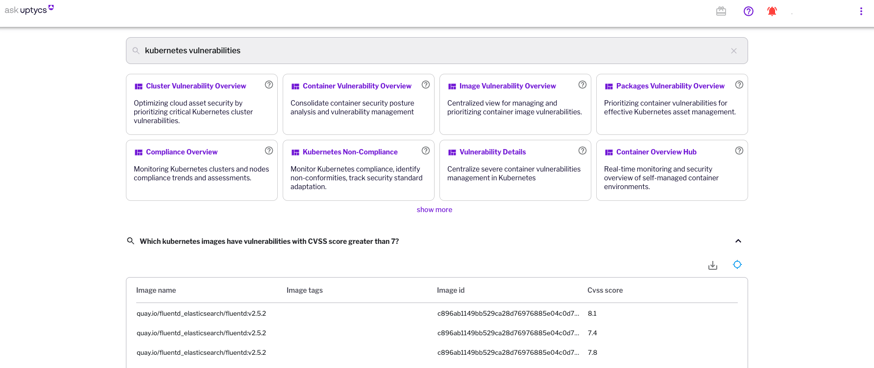Download the query results
The image size is (874, 368).
pos(712,265)
